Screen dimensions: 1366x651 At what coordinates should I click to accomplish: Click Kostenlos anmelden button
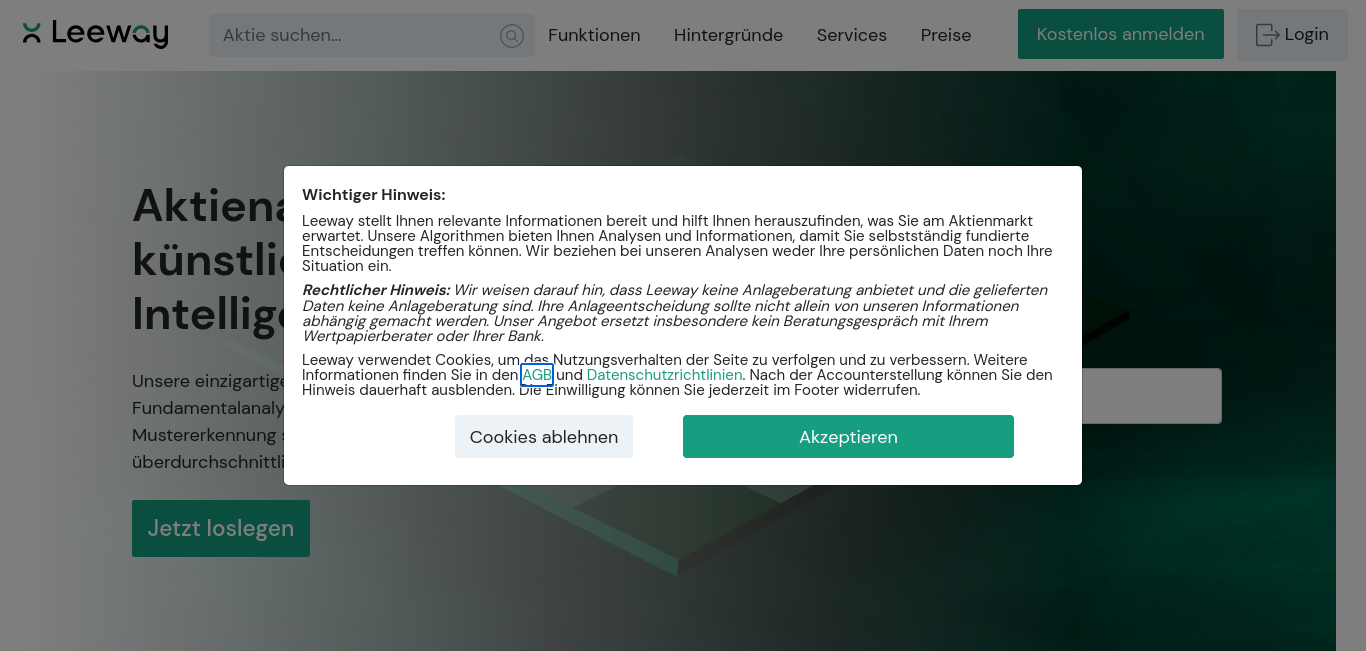click(x=1121, y=34)
